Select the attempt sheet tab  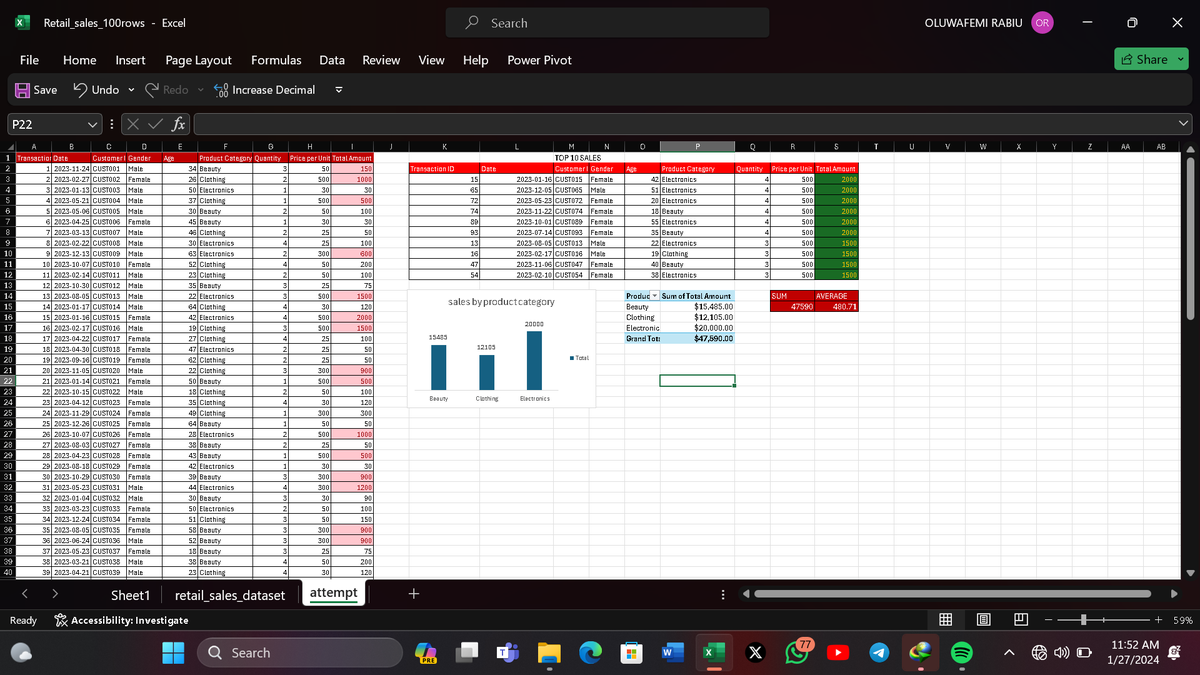(333, 593)
